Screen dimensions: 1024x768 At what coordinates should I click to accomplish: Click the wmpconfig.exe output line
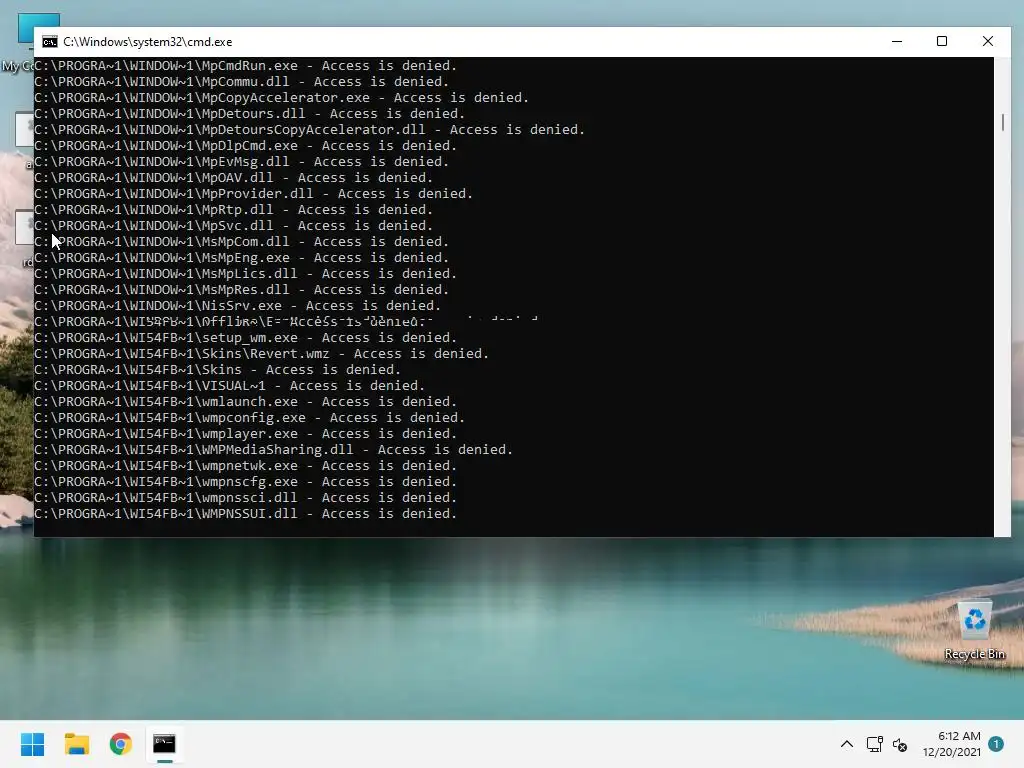(249, 417)
